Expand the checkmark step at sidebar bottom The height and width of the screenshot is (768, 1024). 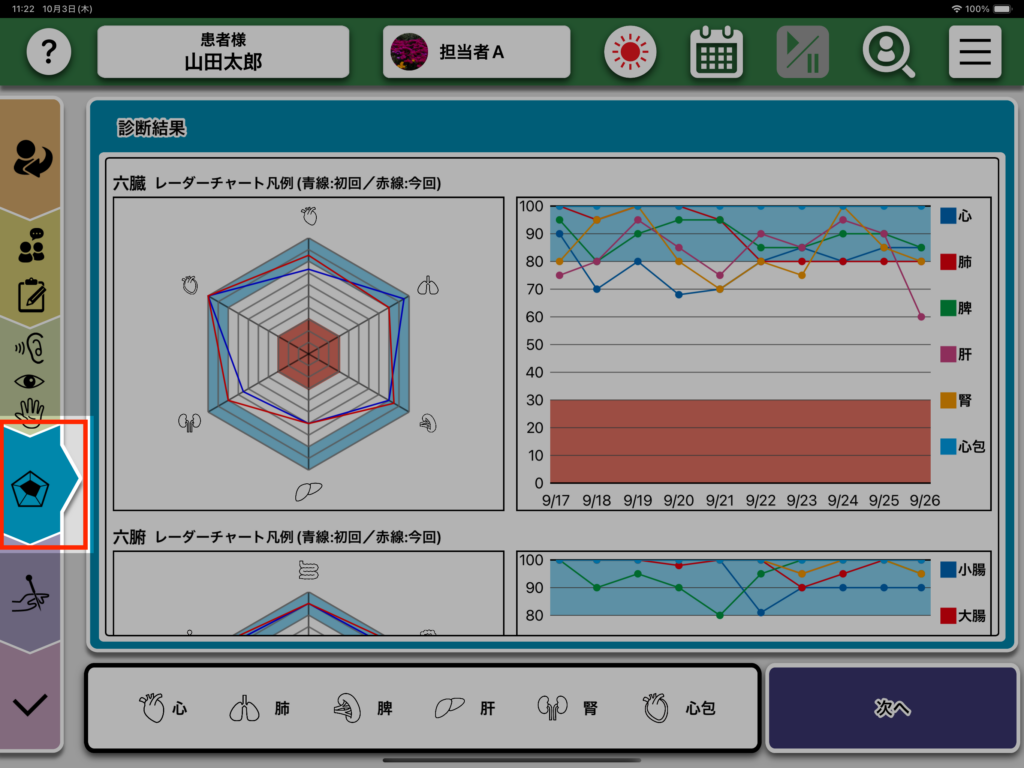pyautogui.click(x=32, y=704)
